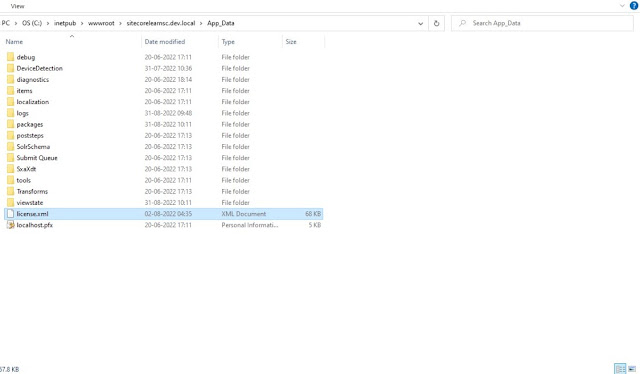Image resolution: width=640 pixels, height=374 pixels.
Task: Select the Submit Queue folder name
Action: [37, 158]
